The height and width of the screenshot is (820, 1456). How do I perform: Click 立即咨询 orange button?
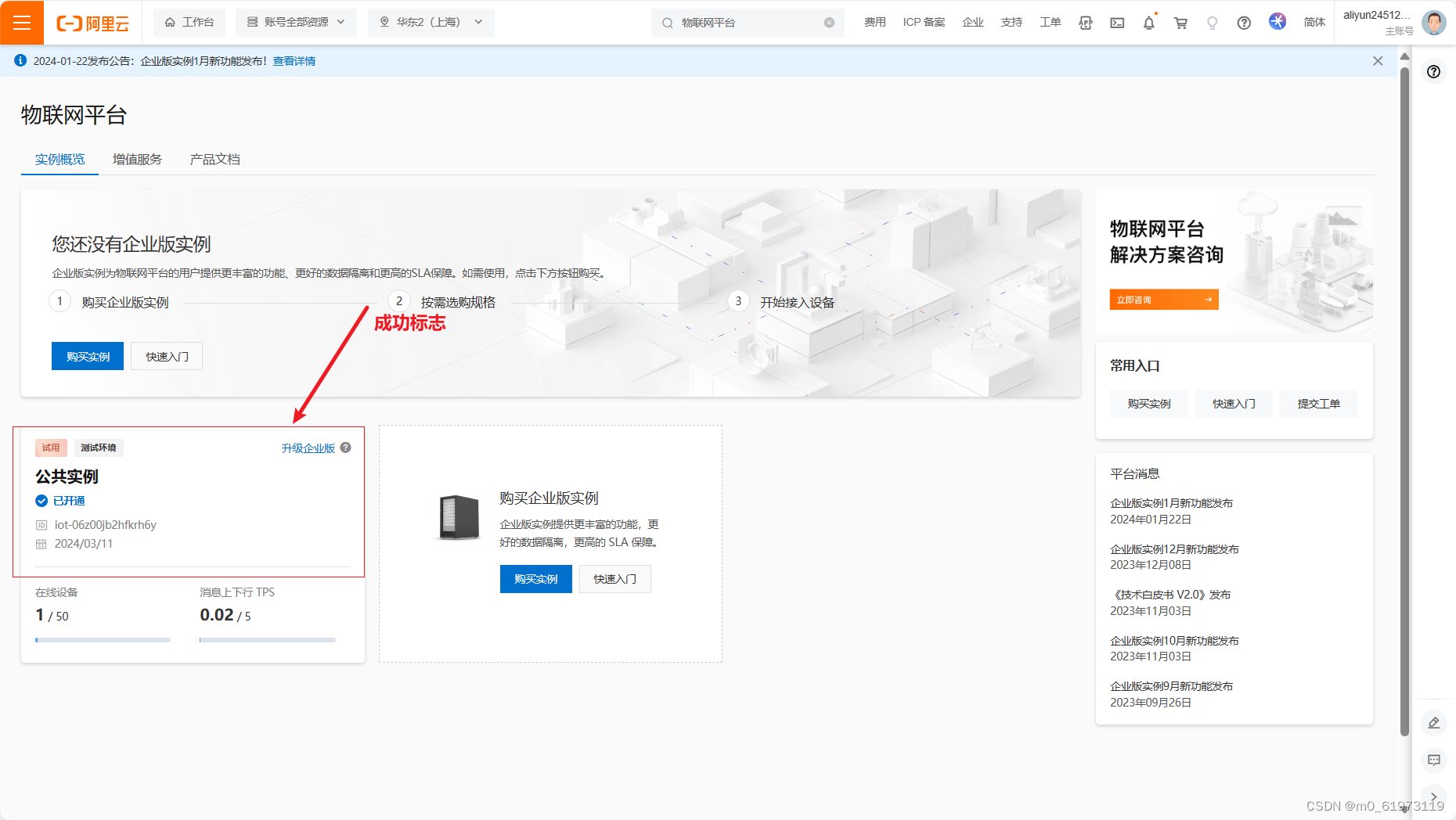click(1163, 300)
